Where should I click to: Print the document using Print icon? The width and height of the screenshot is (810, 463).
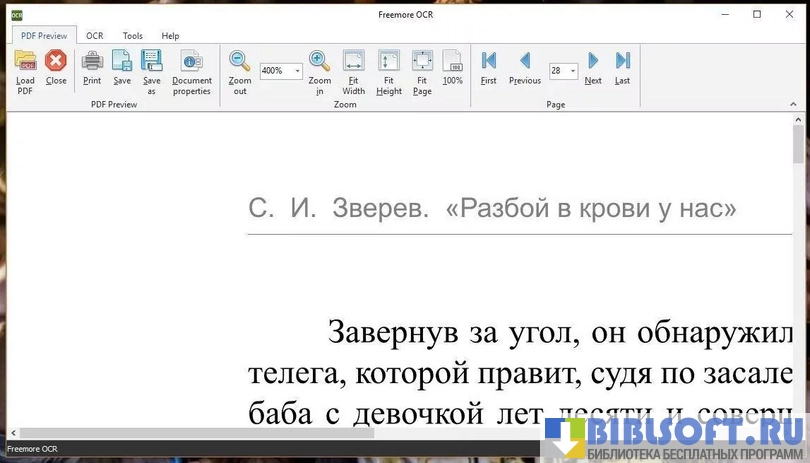(92, 63)
